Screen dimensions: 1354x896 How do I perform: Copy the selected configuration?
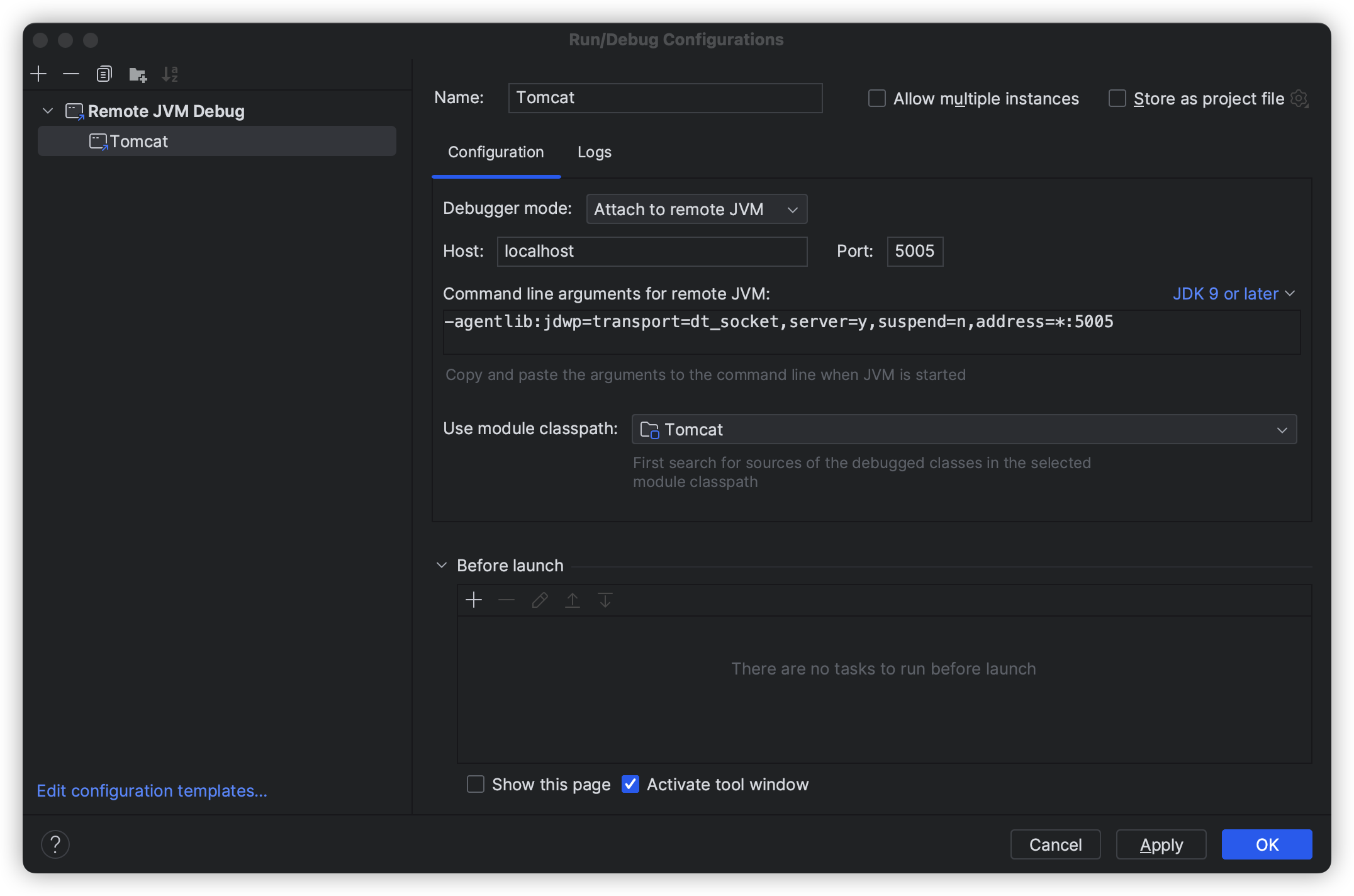click(104, 74)
